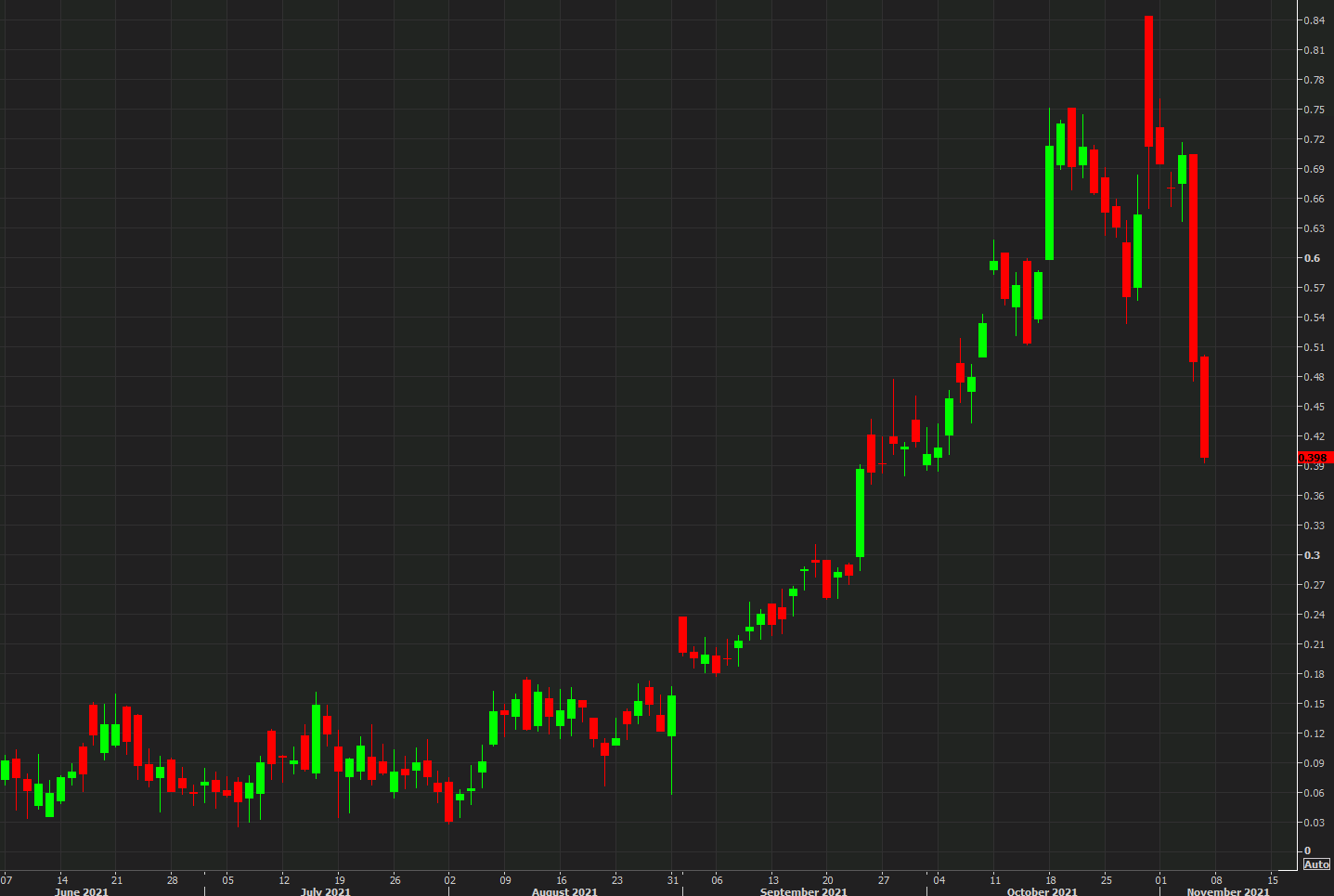This screenshot has width=1334, height=896.
Task: Click date label 07 on time axis
Action: [6, 879]
